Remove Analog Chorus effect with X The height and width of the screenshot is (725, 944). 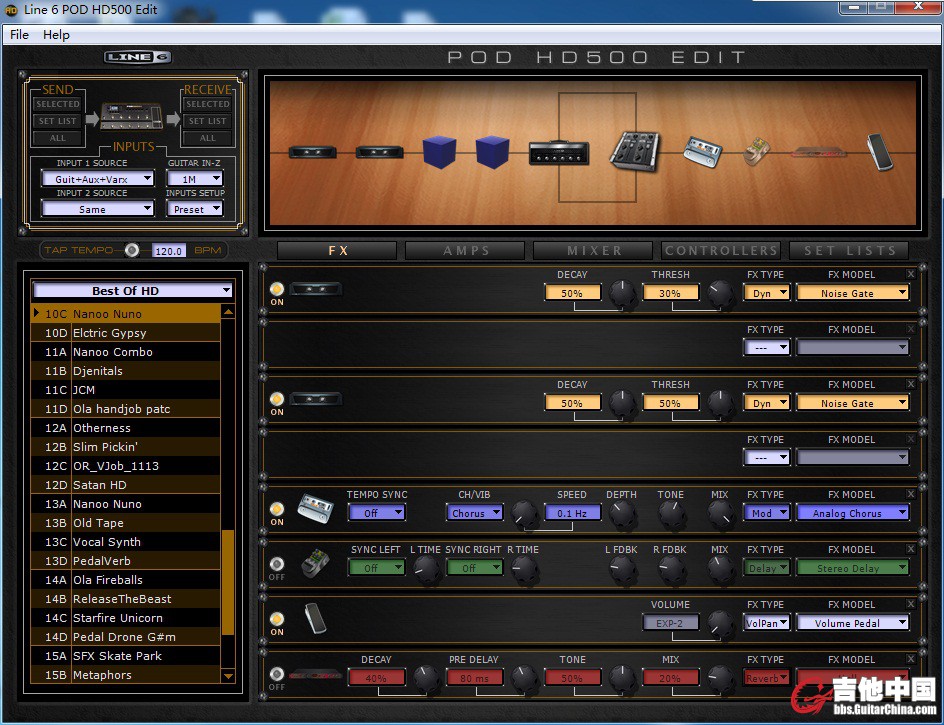coord(910,494)
